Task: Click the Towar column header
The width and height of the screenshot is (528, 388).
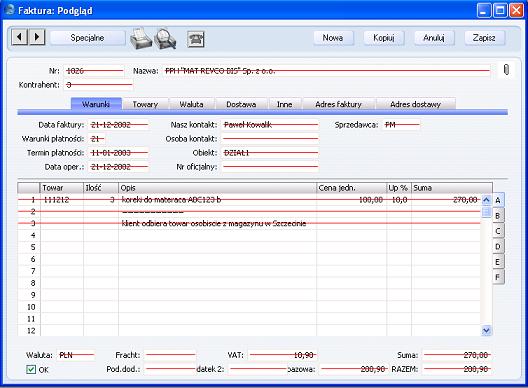Action: 62,188
